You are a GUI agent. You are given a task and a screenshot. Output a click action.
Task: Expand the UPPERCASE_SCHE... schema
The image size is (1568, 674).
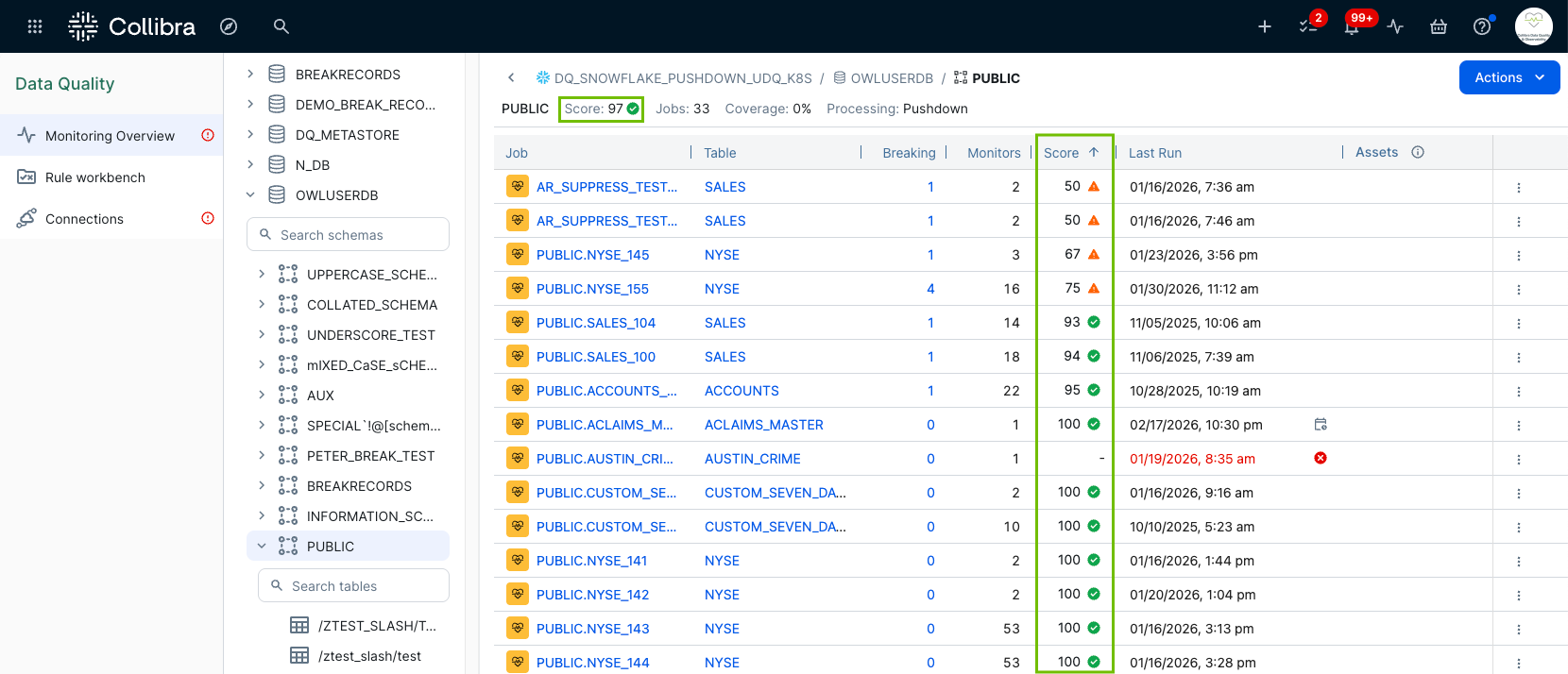tap(262, 274)
